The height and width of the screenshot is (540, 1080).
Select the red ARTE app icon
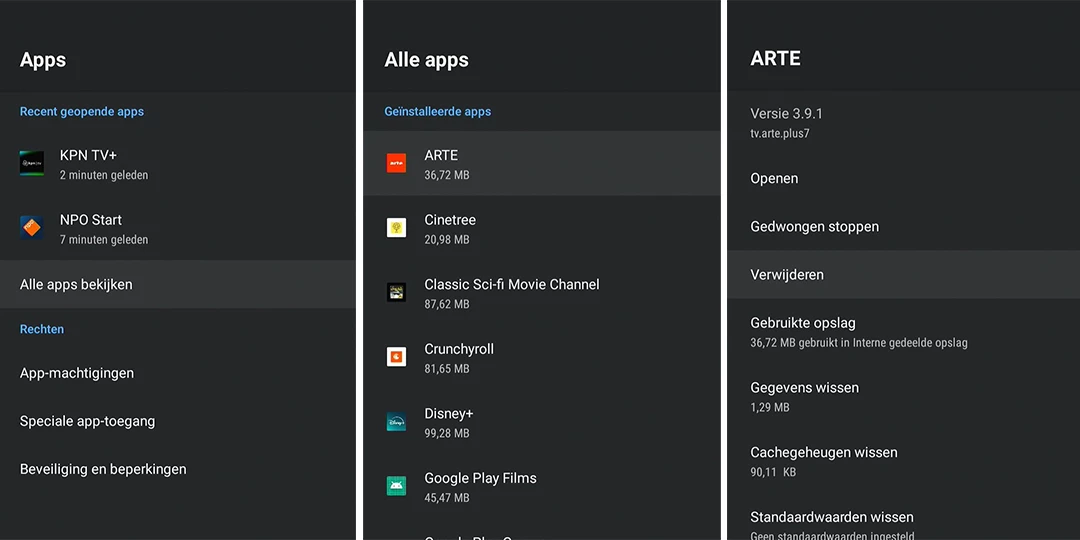[397, 164]
